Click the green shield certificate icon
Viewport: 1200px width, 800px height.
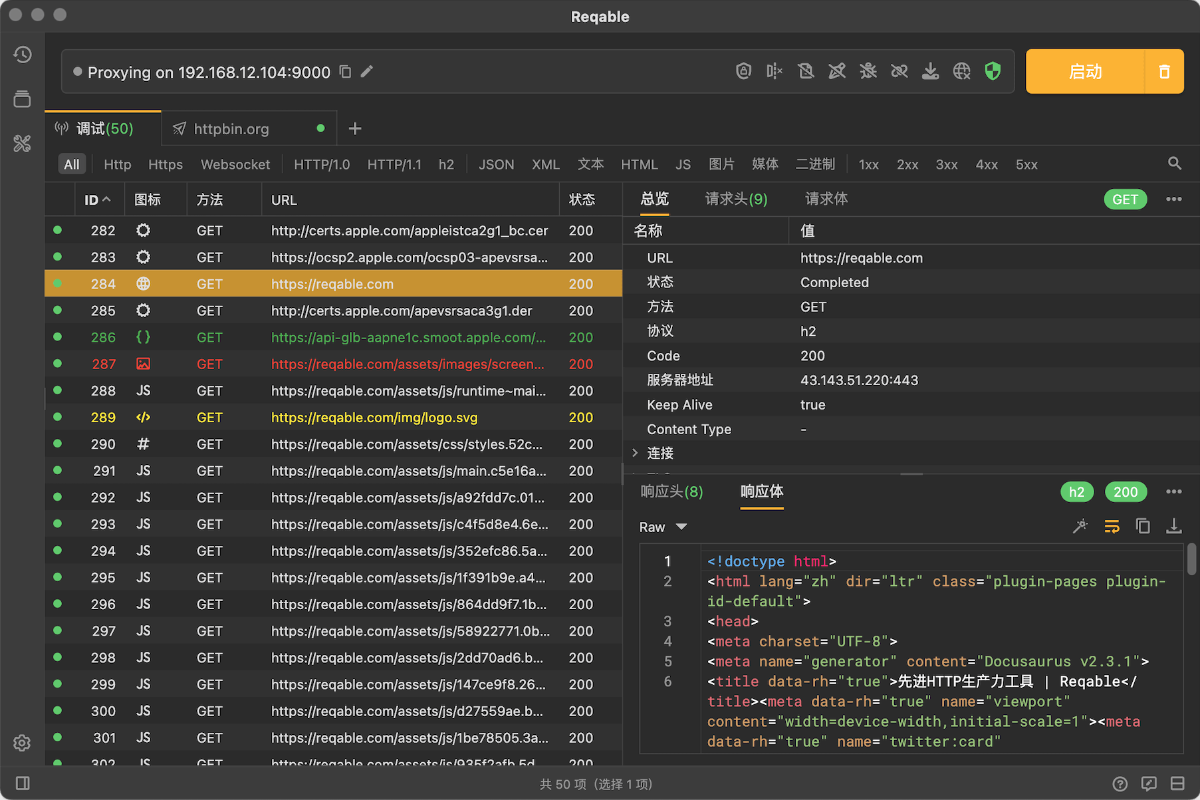(x=992, y=71)
